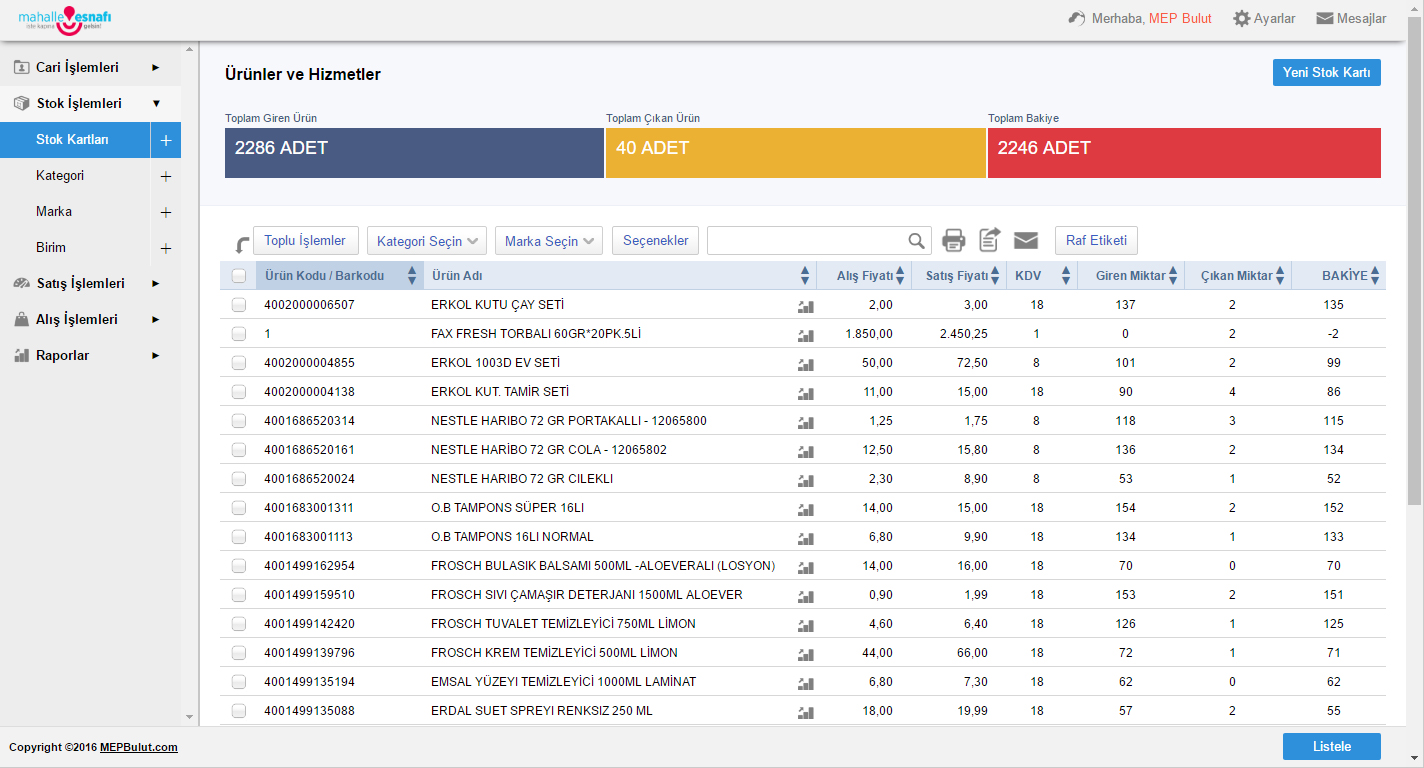Check the box for FAX FRESH TORBALI row
Image resolution: width=1424 pixels, height=768 pixels.
pyautogui.click(x=238, y=334)
